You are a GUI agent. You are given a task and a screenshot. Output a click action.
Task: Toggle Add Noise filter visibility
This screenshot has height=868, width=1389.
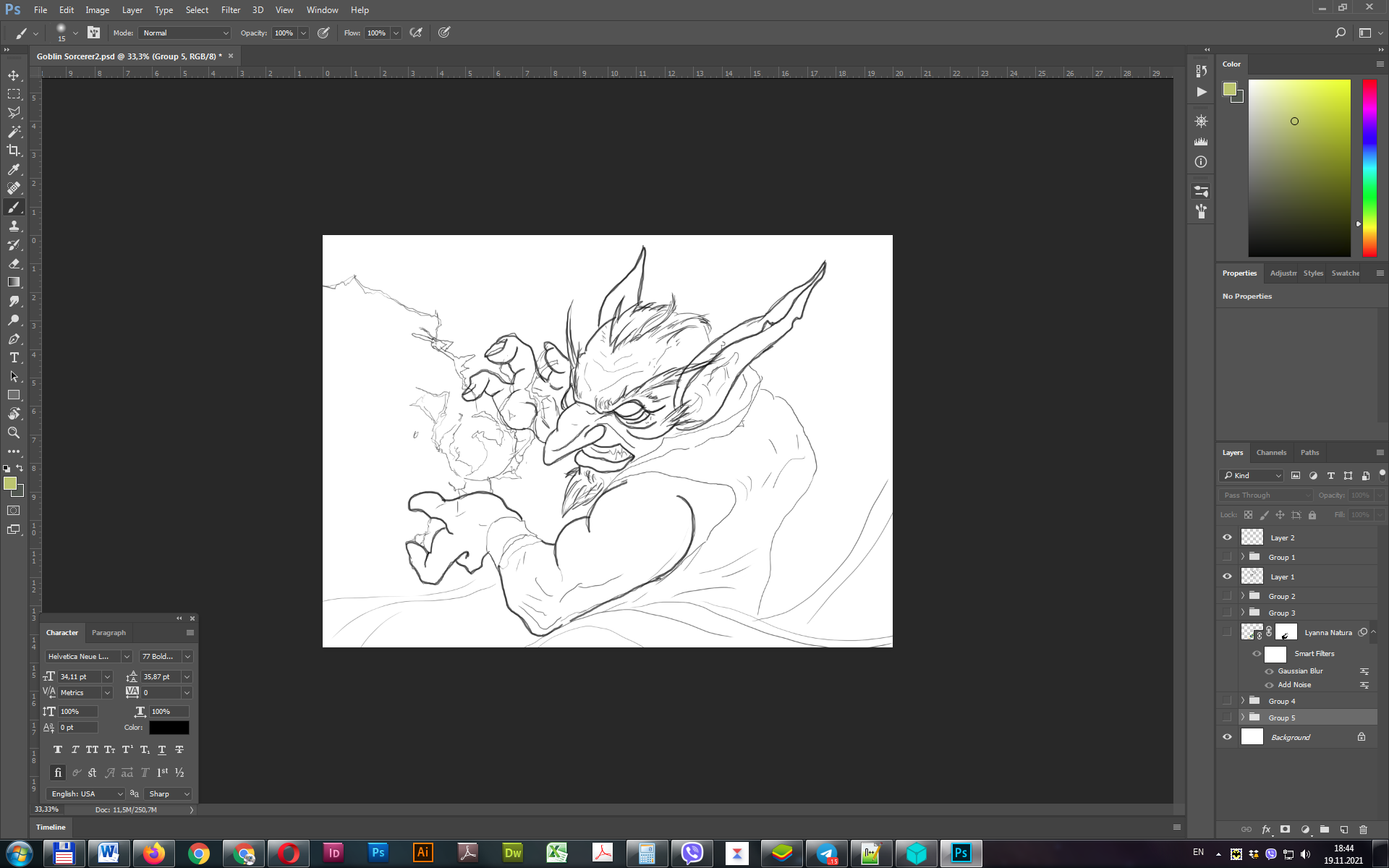click(x=1269, y=685)
